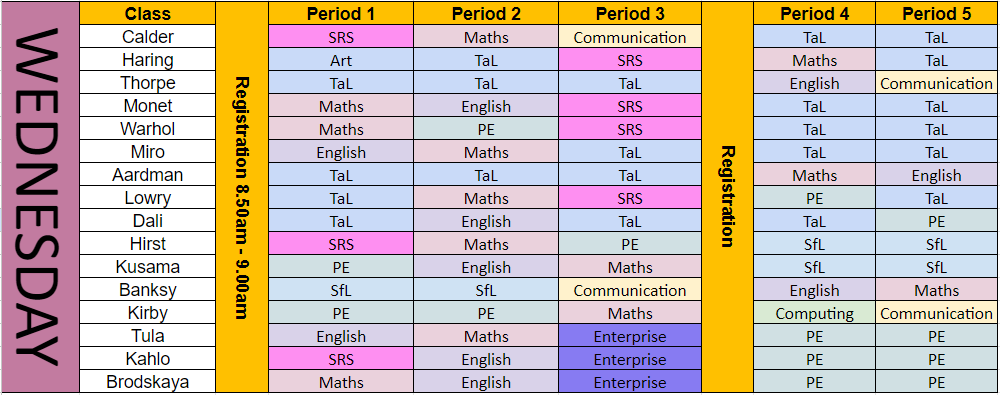The image size is (1000, 395).
Task: Select Banksy's Period 1 SfL cell
Action: pyautogui.click(x=341, y=290)
